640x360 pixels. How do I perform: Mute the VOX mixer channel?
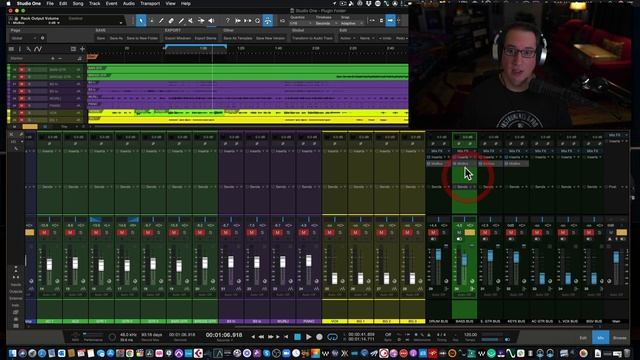pyautogui.click(x=329, y=233)
